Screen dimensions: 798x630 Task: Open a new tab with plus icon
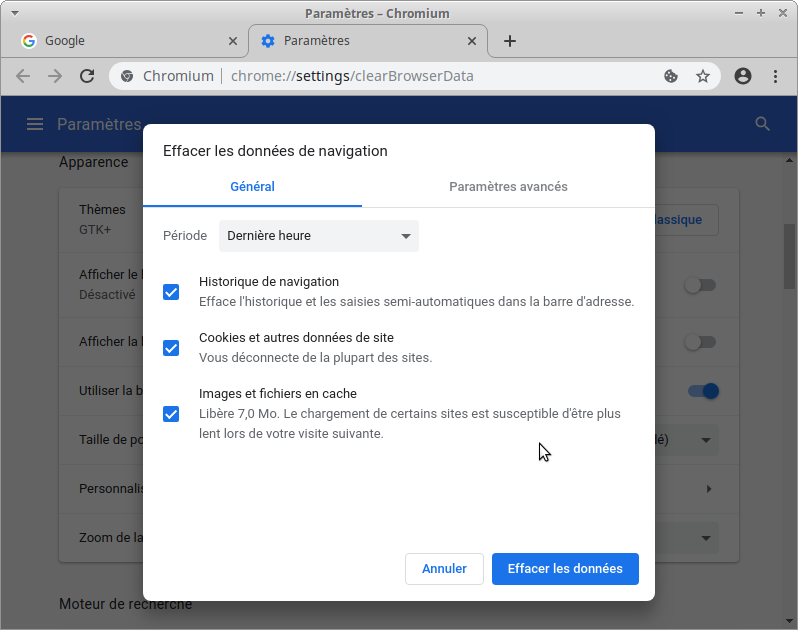click(x=510, y=41)
